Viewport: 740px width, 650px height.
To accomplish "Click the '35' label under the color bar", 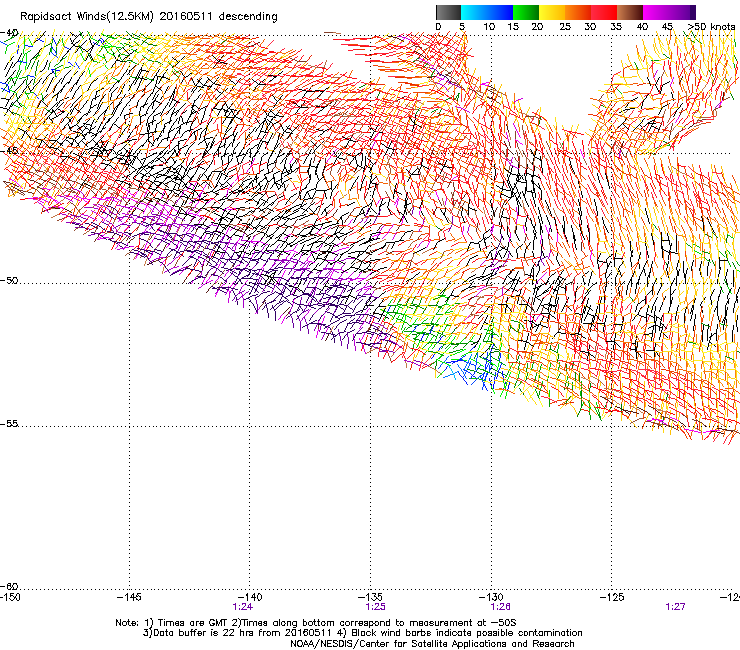I will [616, 27].
